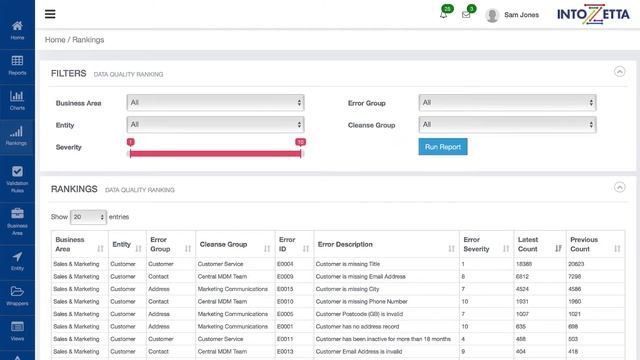This screenshot has height=360, width=640.
Task: Click 'Customer is missing Title' description
Action: (348, 264)
